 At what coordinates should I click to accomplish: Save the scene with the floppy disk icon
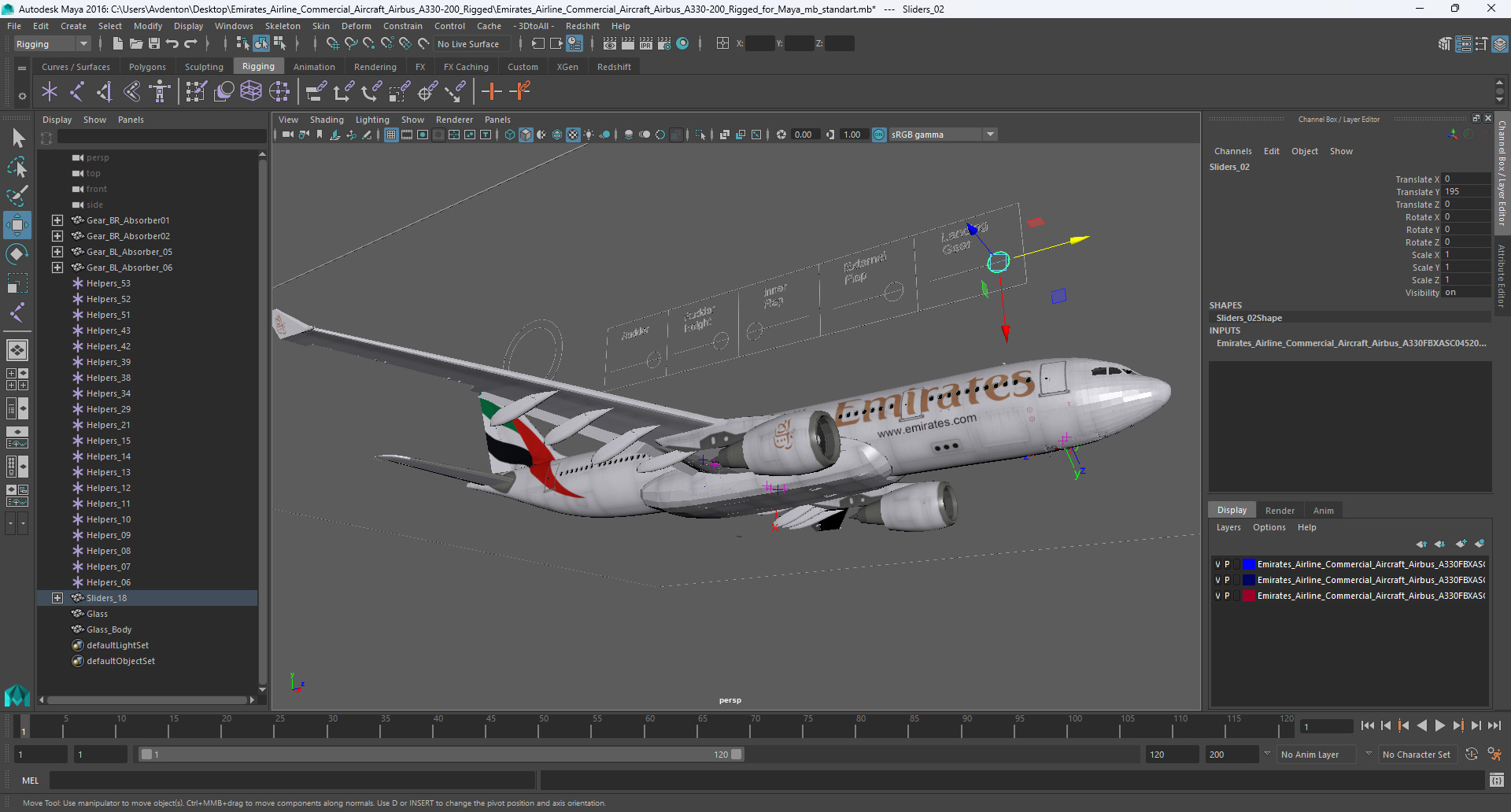tap(154, 44)
